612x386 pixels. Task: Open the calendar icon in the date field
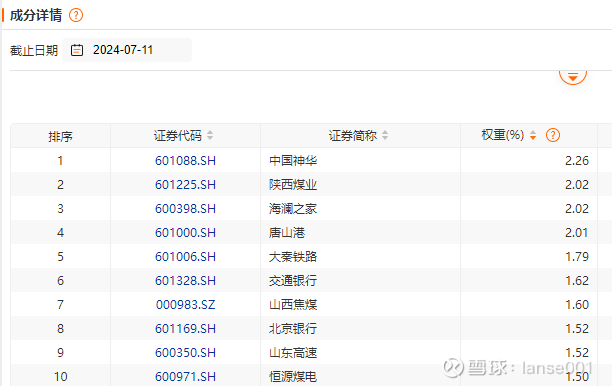(x=77, y=50)
